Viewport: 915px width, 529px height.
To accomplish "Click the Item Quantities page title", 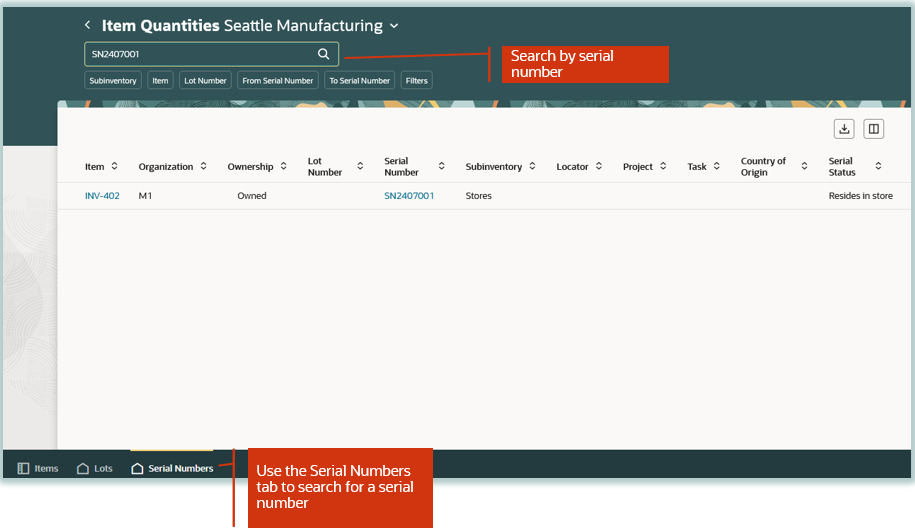I will pos(160,26).
